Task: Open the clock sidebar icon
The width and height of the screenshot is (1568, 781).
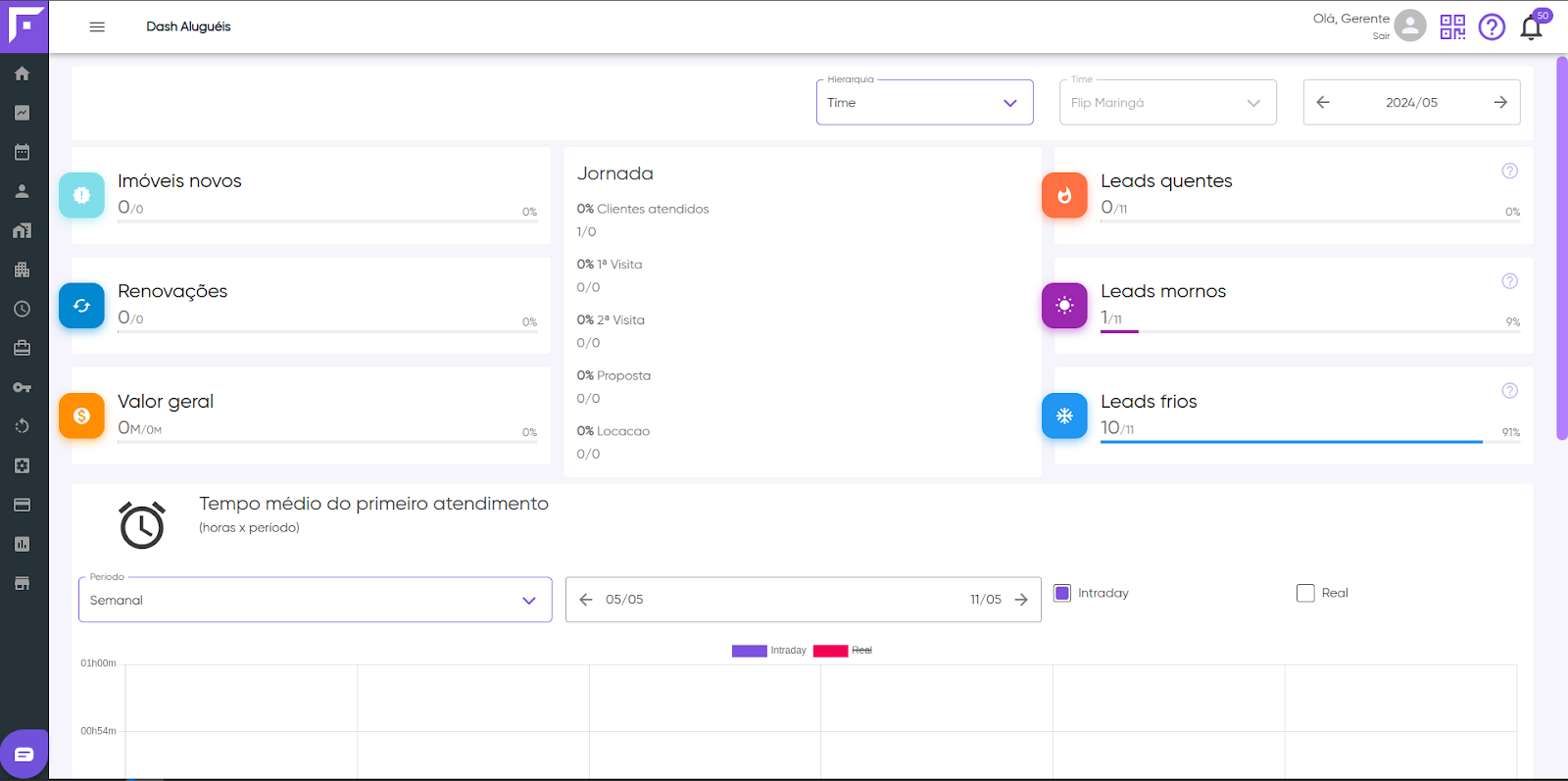Action: 22,309
